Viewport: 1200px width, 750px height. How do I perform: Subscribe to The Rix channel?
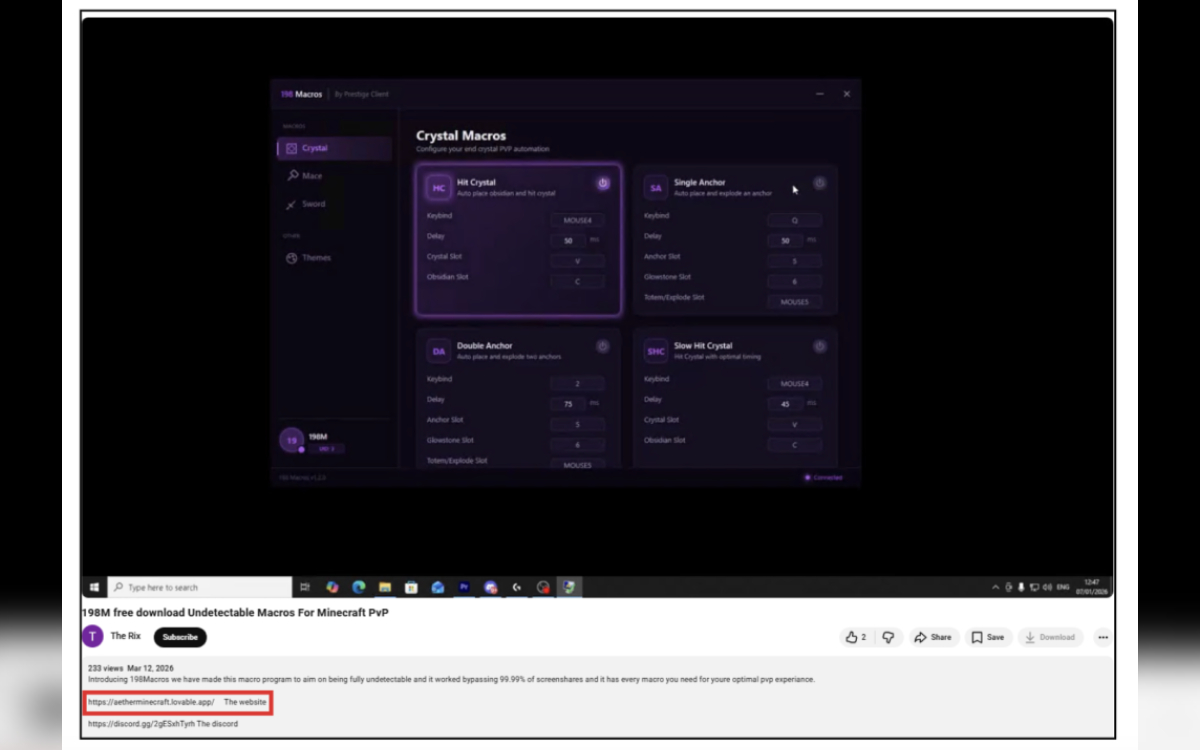click(x=180, y=637)
